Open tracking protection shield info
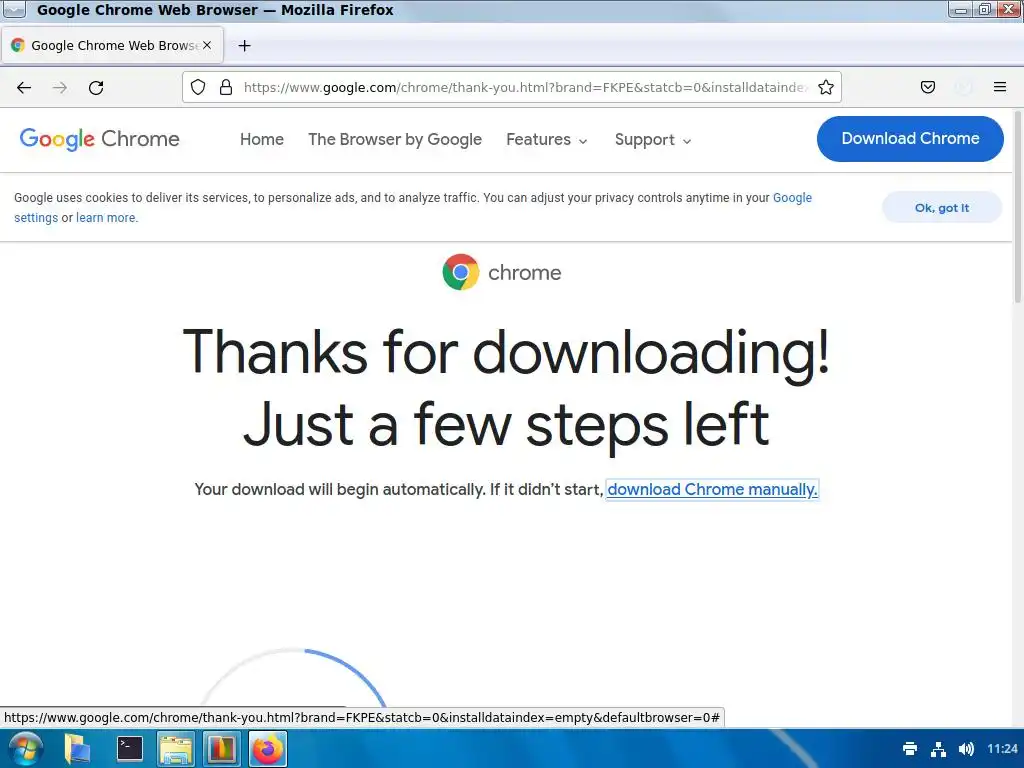This screenshot has width=1024, height=768. click(198, 87)
